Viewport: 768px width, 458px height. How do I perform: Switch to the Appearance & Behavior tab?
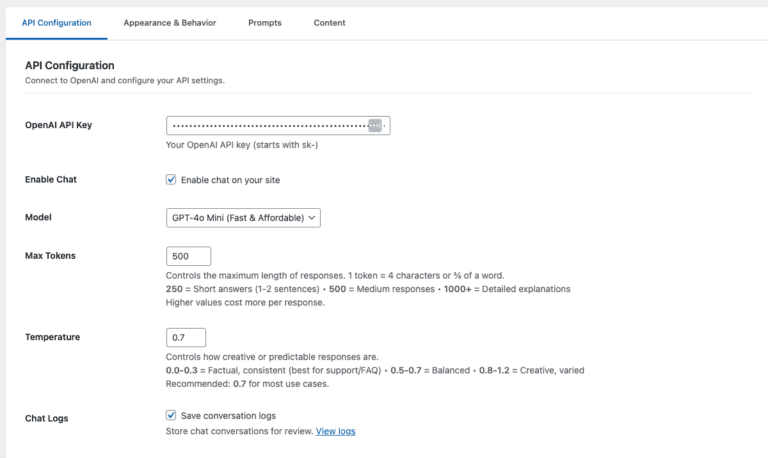(x=169, y=22)
